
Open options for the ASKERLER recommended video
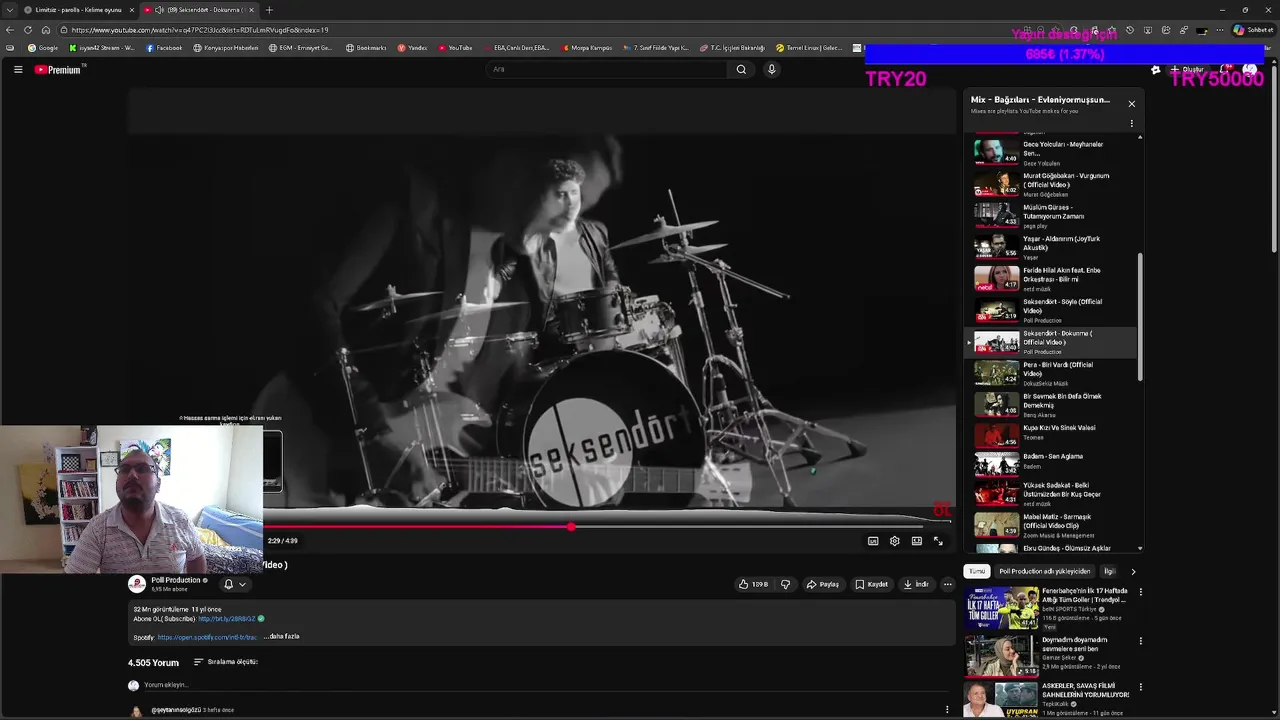[x=1140, y=687]
